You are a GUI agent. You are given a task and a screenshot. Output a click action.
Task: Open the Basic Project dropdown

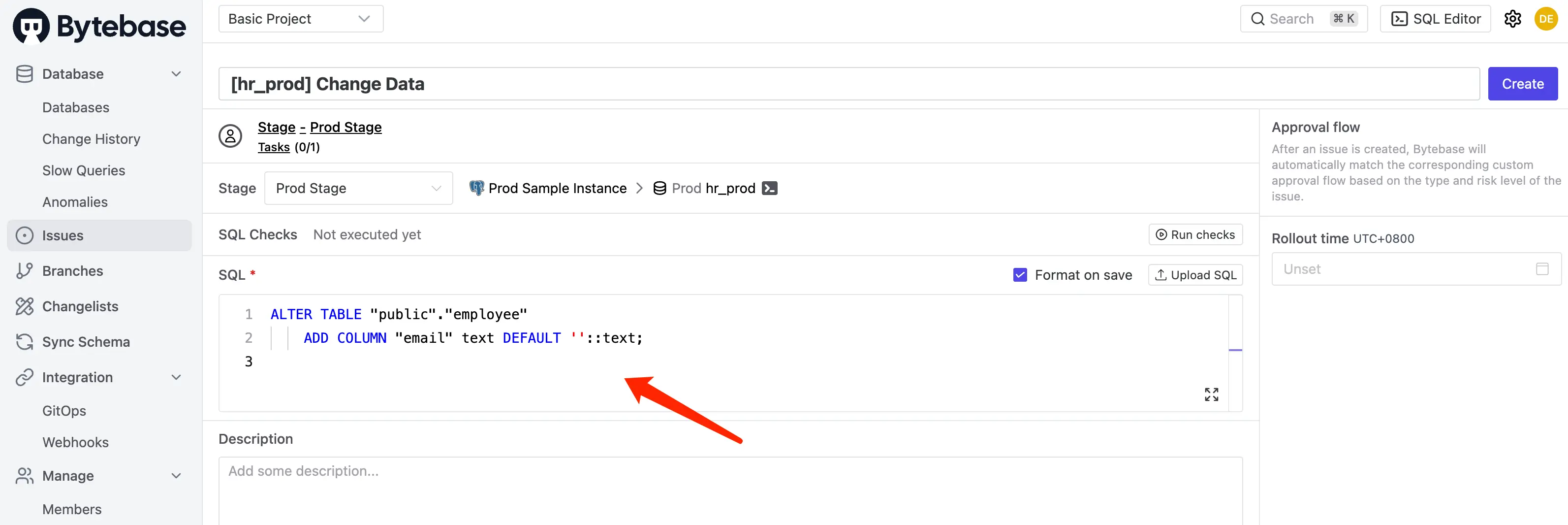pos(301,19)
